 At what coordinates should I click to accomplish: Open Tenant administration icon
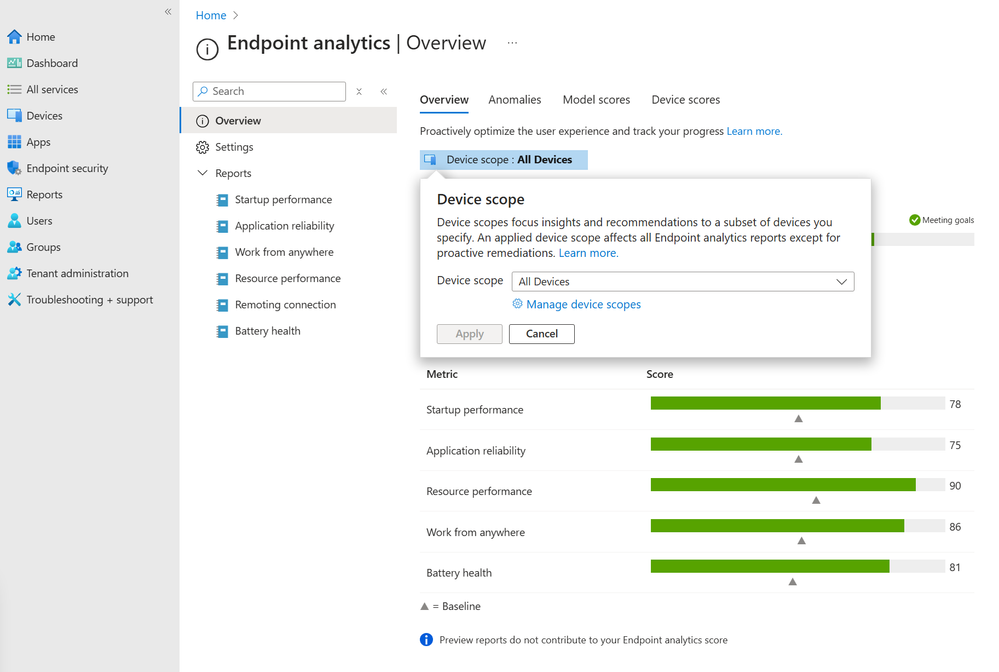pos(14,273)
